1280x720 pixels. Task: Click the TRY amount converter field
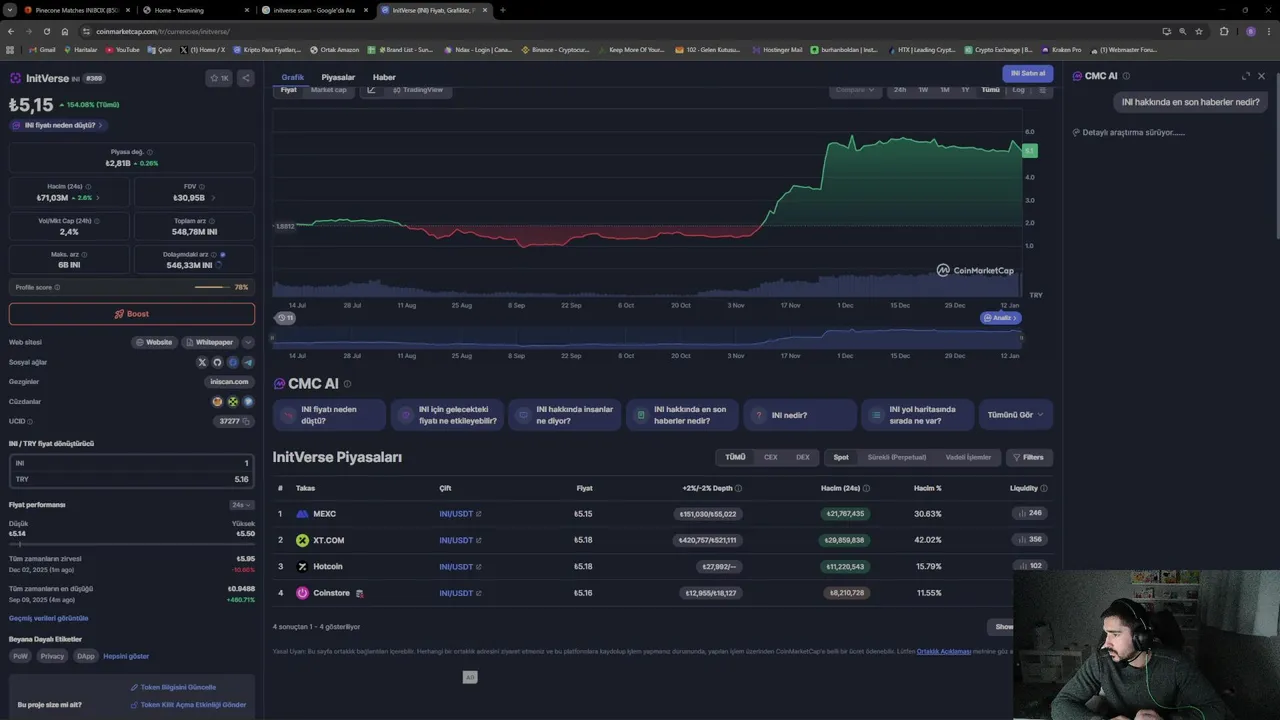(132, 479)
